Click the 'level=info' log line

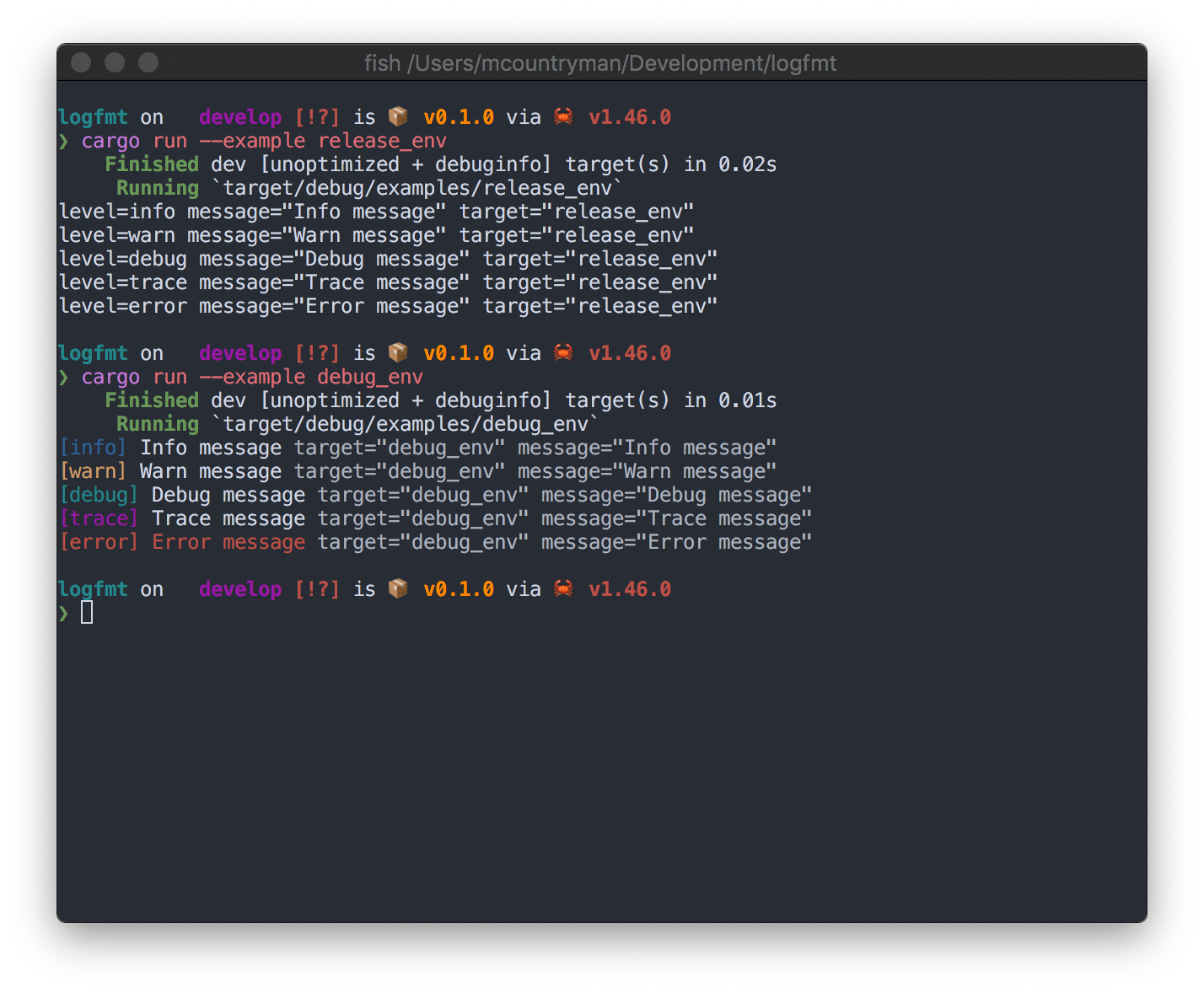(377, 212)
